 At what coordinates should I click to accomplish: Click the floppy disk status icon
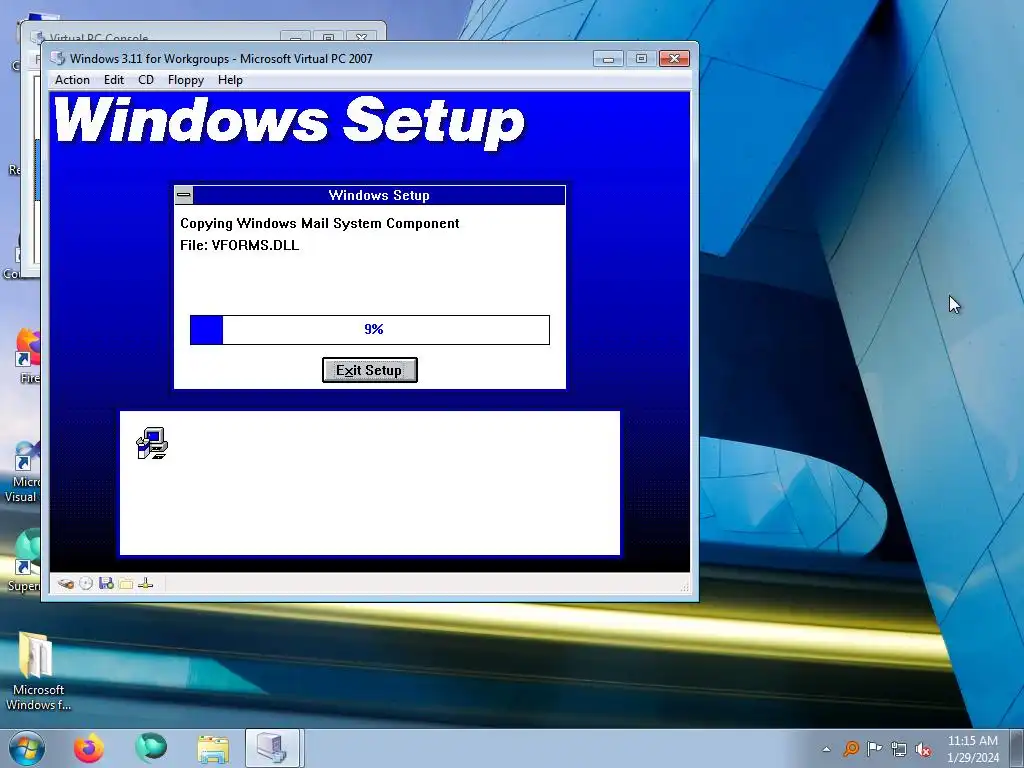[106, 584]
